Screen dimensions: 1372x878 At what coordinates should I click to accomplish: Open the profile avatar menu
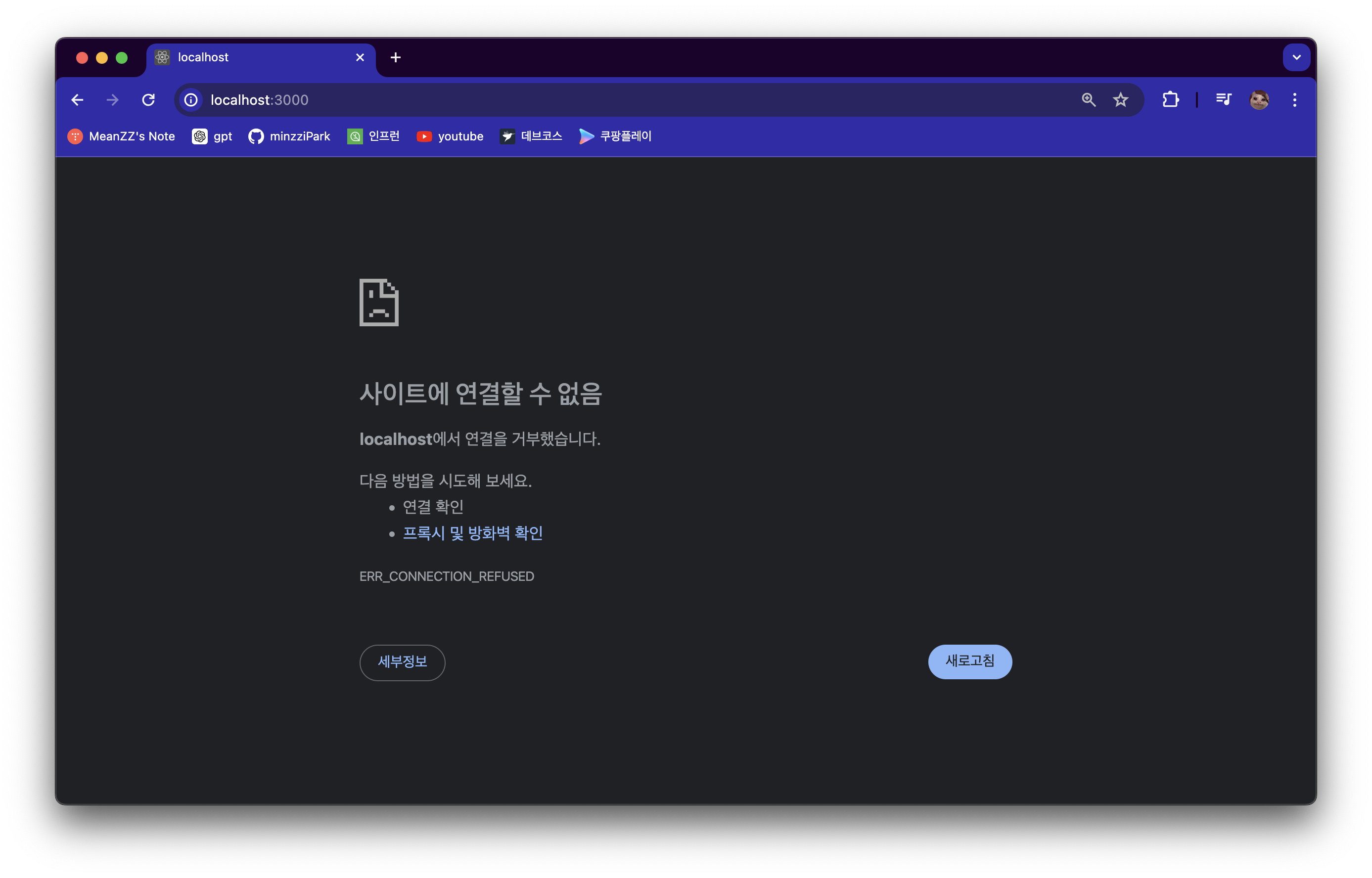pos(1259,100)
